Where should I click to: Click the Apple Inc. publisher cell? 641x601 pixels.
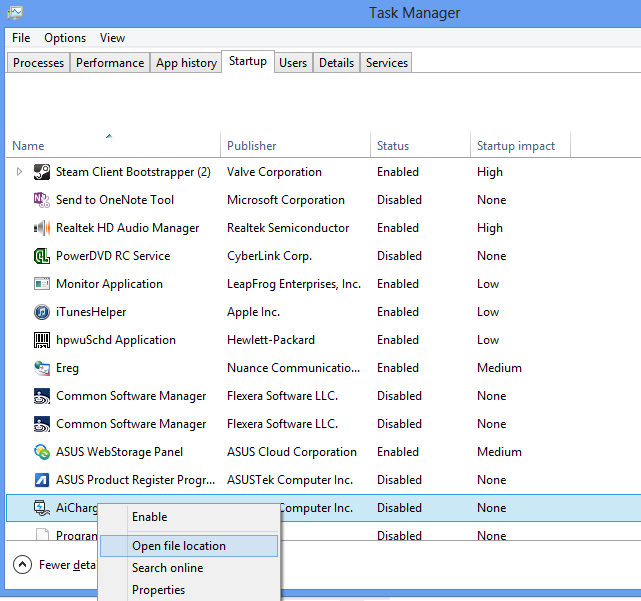click(253, 312)
